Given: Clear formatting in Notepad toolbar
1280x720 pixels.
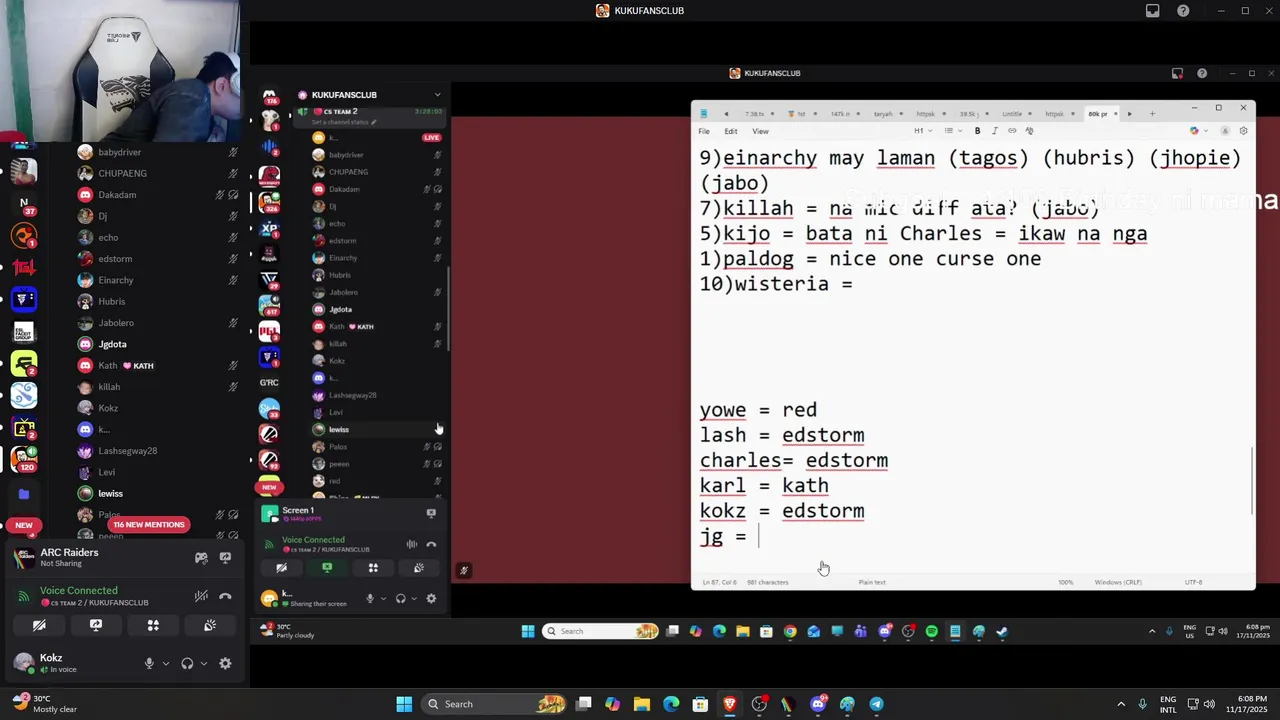Looking at the screenshot, I should click(1029, 131).
